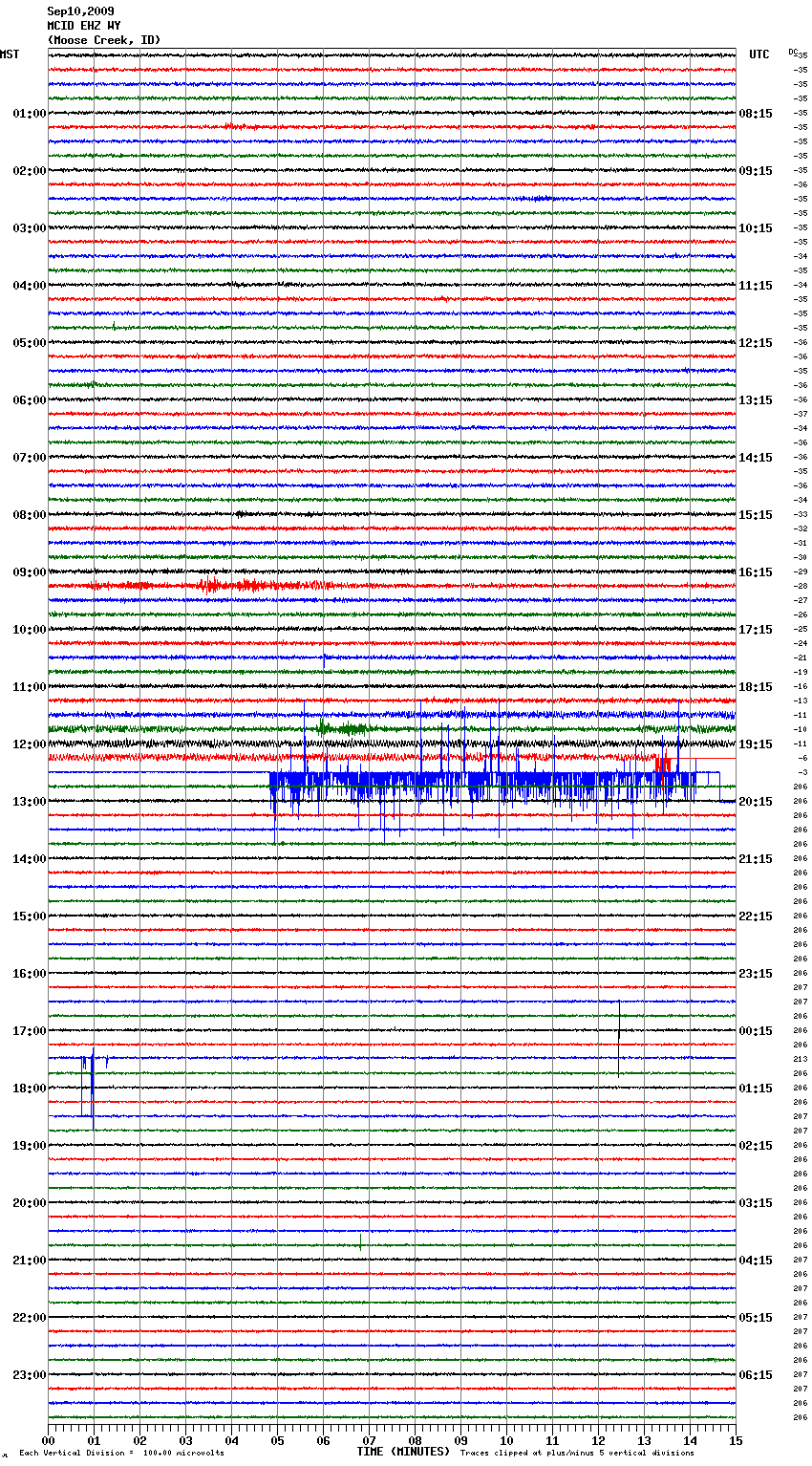Click the 20:15 UTC time label
The height and width of the screenshot is (1466, 812).
point(756,801)
